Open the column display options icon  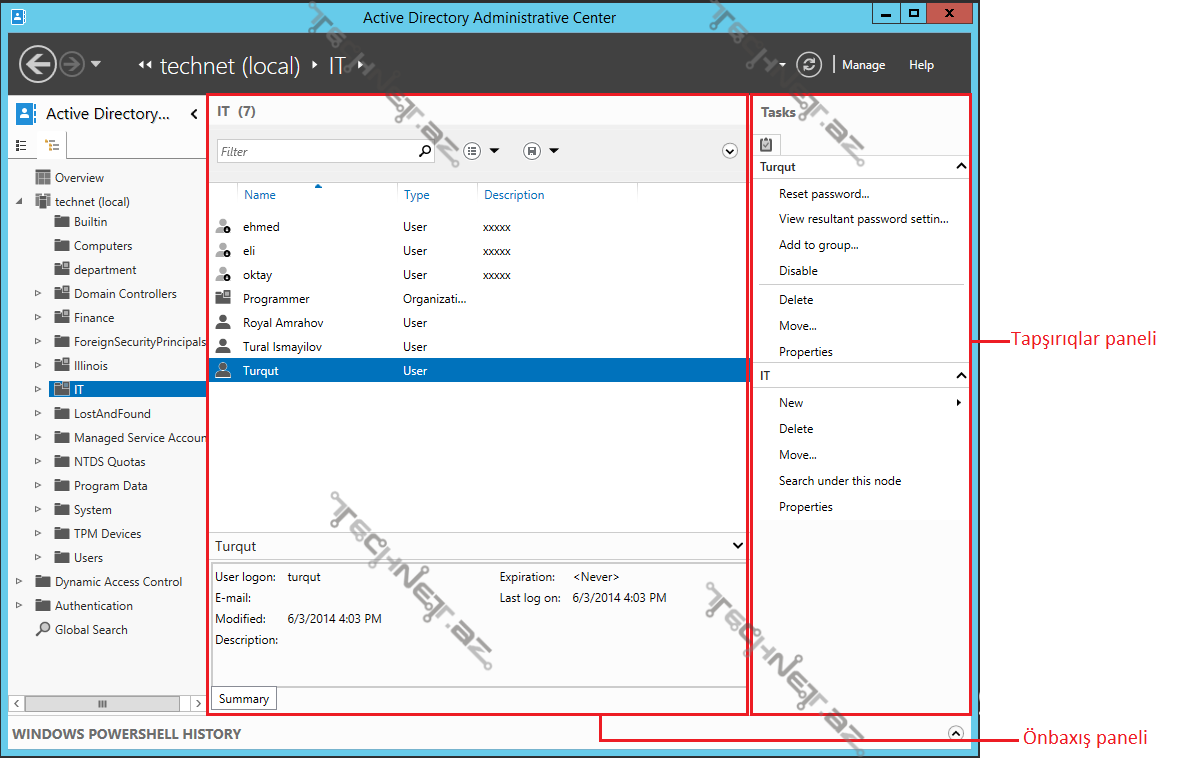(x=470, y=150)
